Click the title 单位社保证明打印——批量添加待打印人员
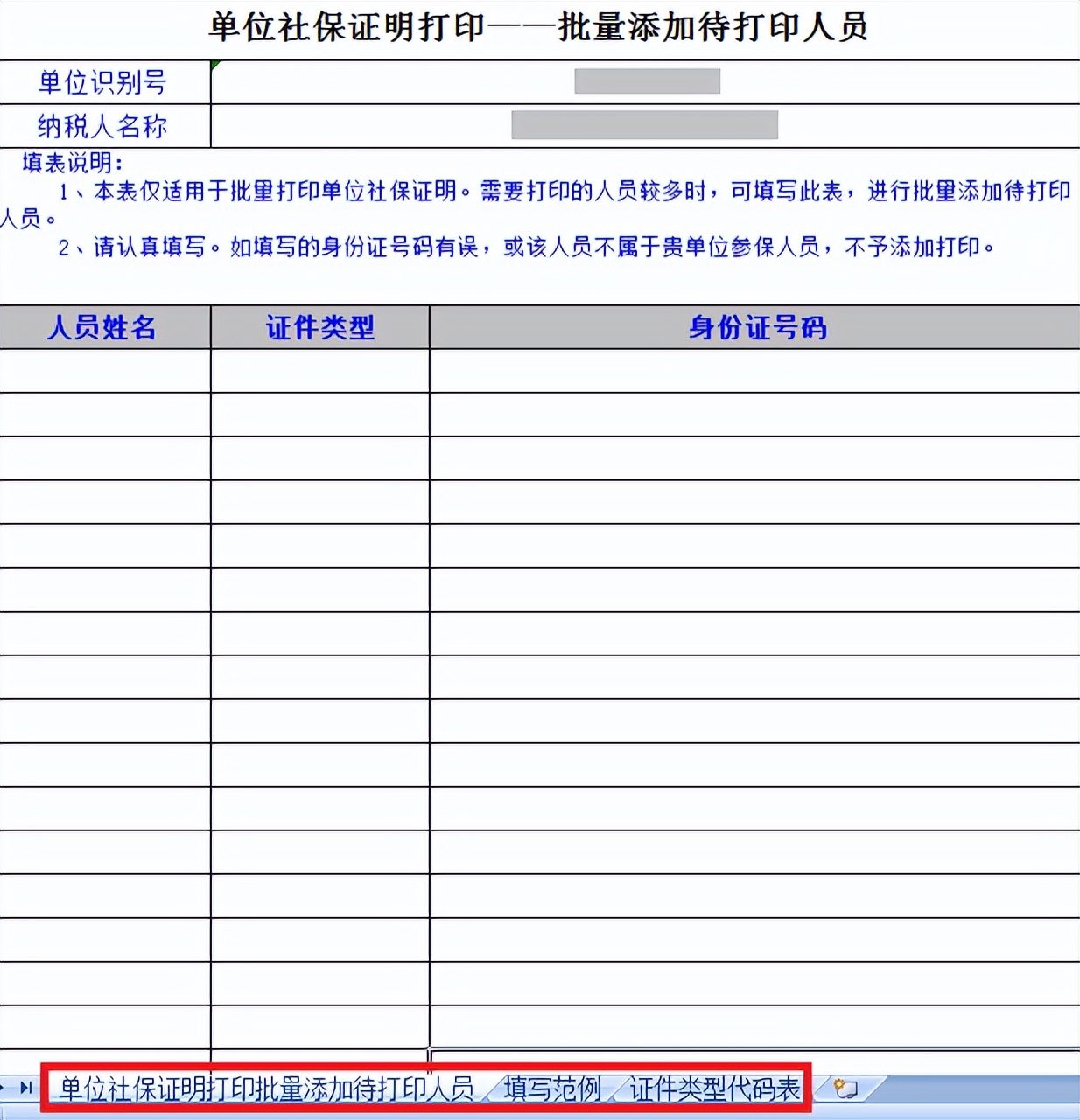The height and width of the screenshot is (1120, 1080). click(540, 26)
